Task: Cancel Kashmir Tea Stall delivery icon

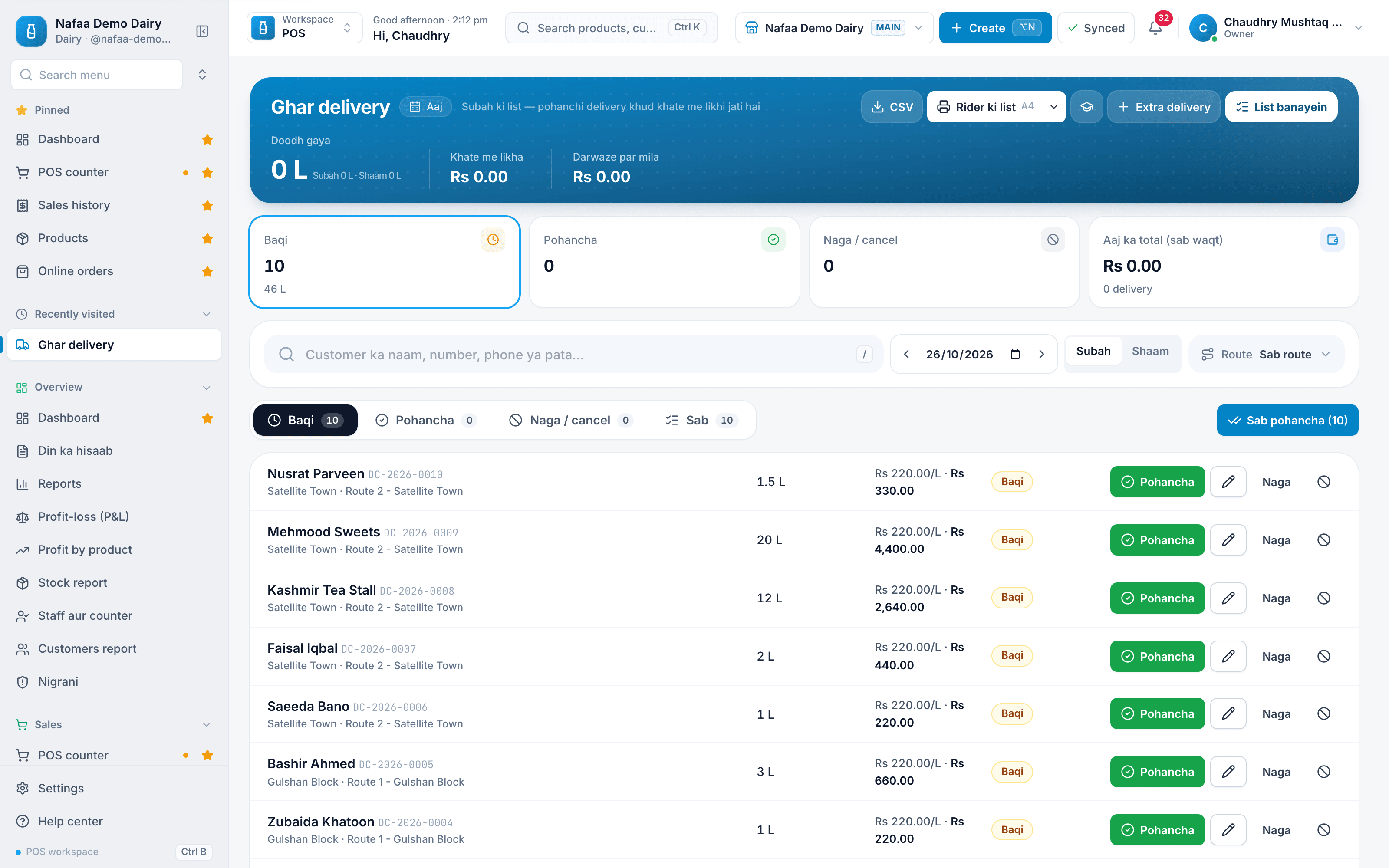Action: click(1323, 598)
